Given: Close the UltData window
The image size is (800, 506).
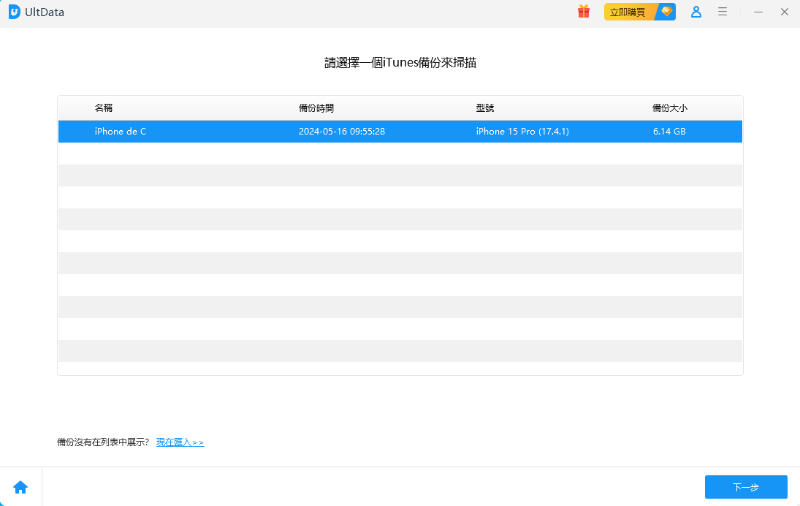Looking at the screenshot, I should pos(785,12).
